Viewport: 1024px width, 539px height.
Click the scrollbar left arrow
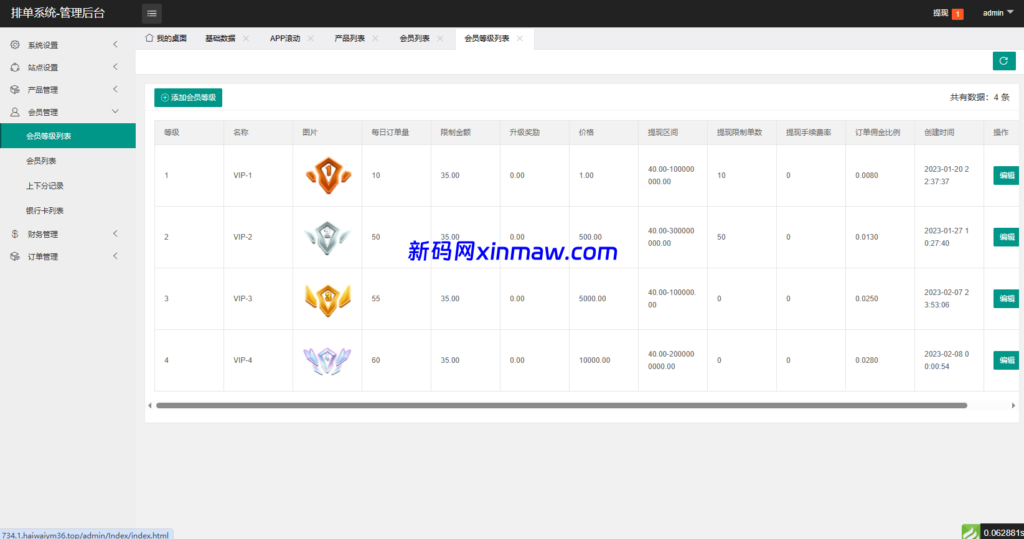(x=150, y=406)
